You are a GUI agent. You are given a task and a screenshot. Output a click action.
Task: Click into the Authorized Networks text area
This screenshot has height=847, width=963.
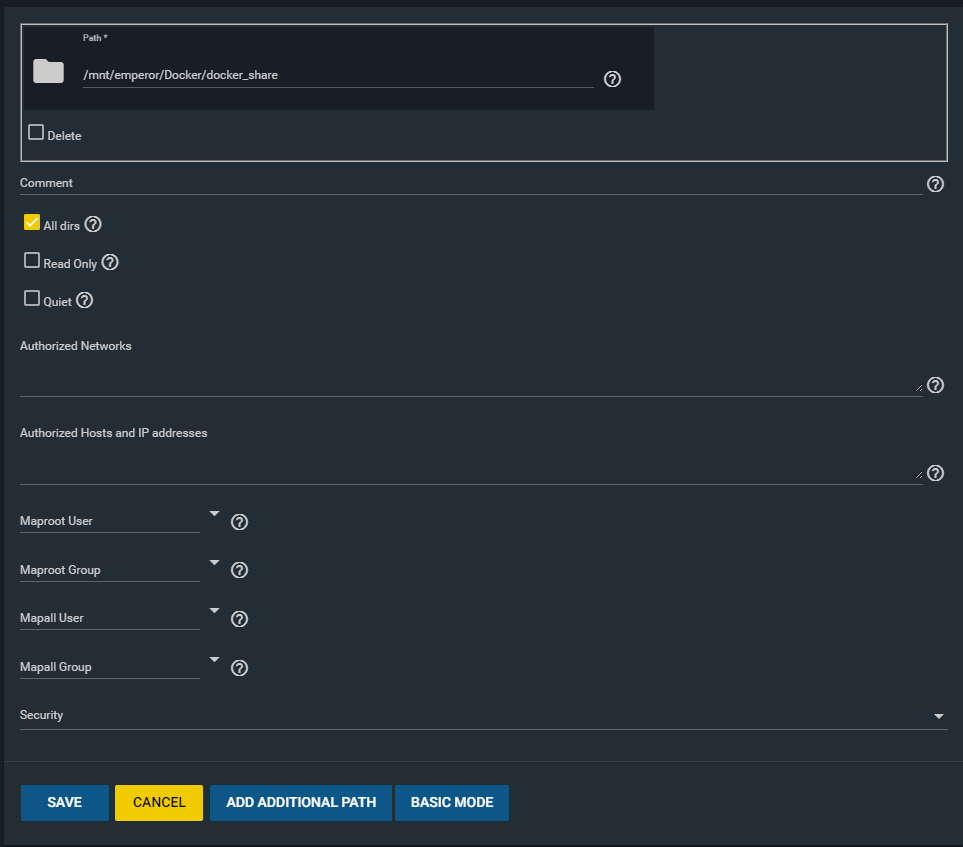pos(471,378)
